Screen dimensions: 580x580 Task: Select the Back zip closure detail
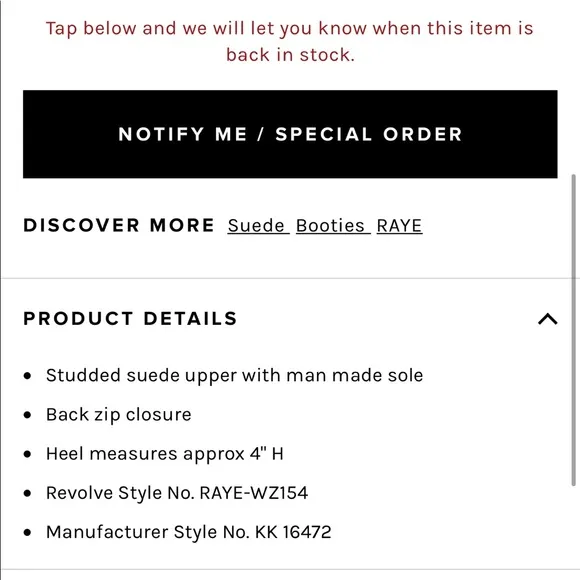point(119,415)
